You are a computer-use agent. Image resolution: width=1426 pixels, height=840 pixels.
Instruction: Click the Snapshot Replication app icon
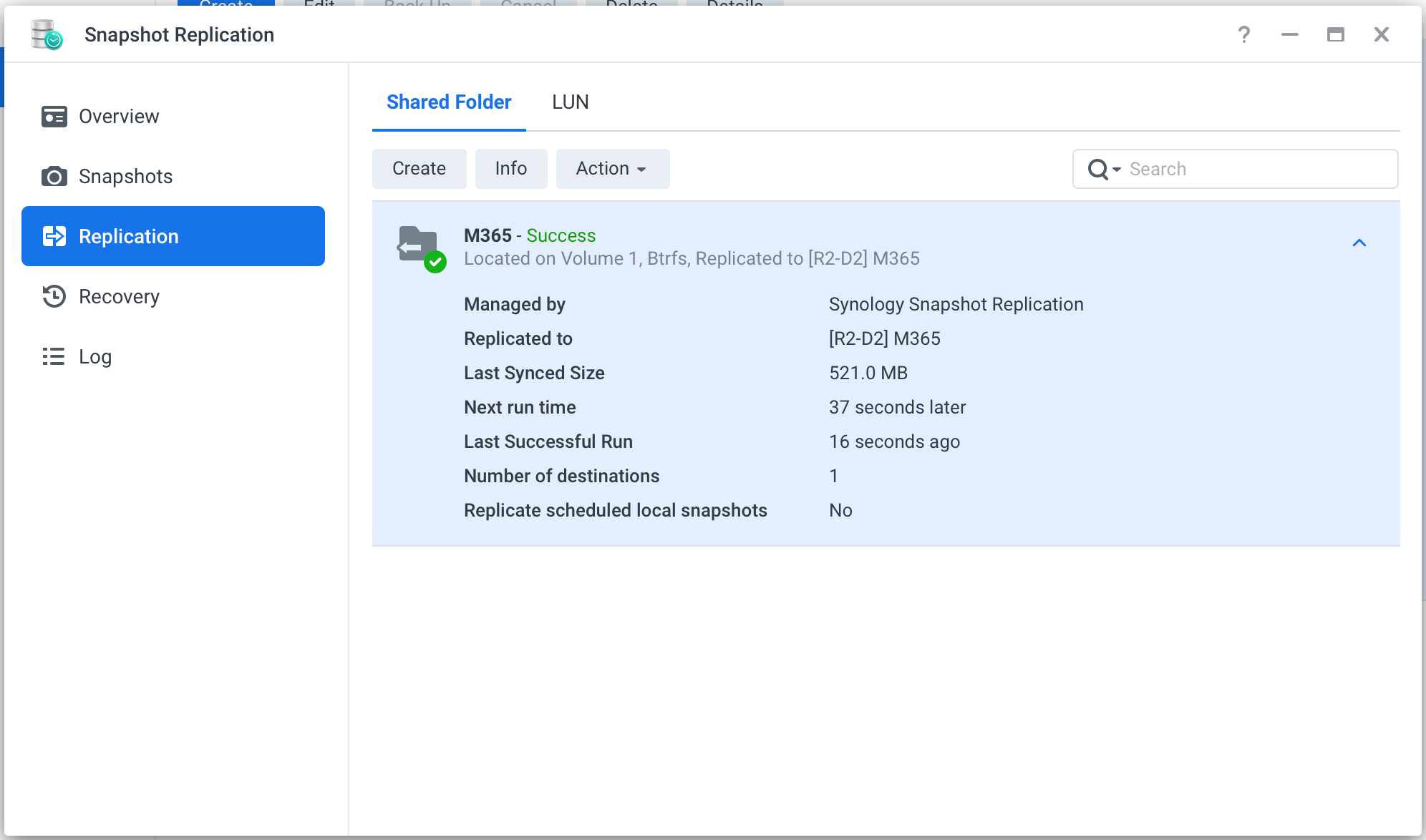point(47,34)
